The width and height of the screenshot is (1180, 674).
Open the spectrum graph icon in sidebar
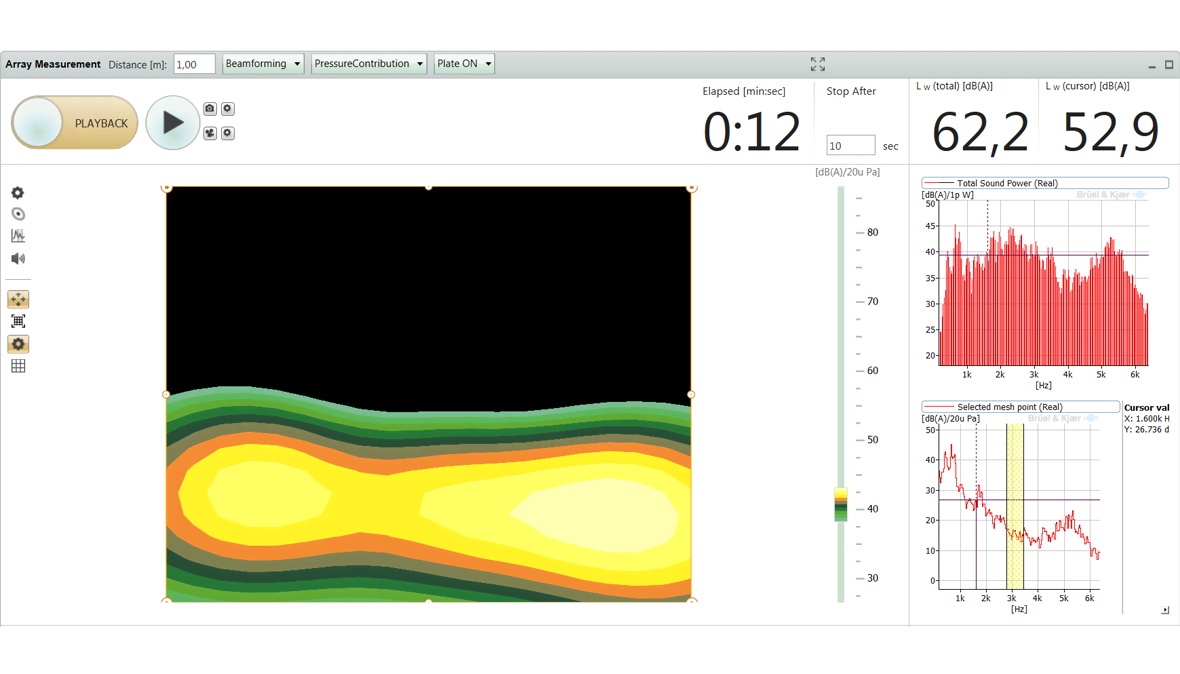pos(18,236)
